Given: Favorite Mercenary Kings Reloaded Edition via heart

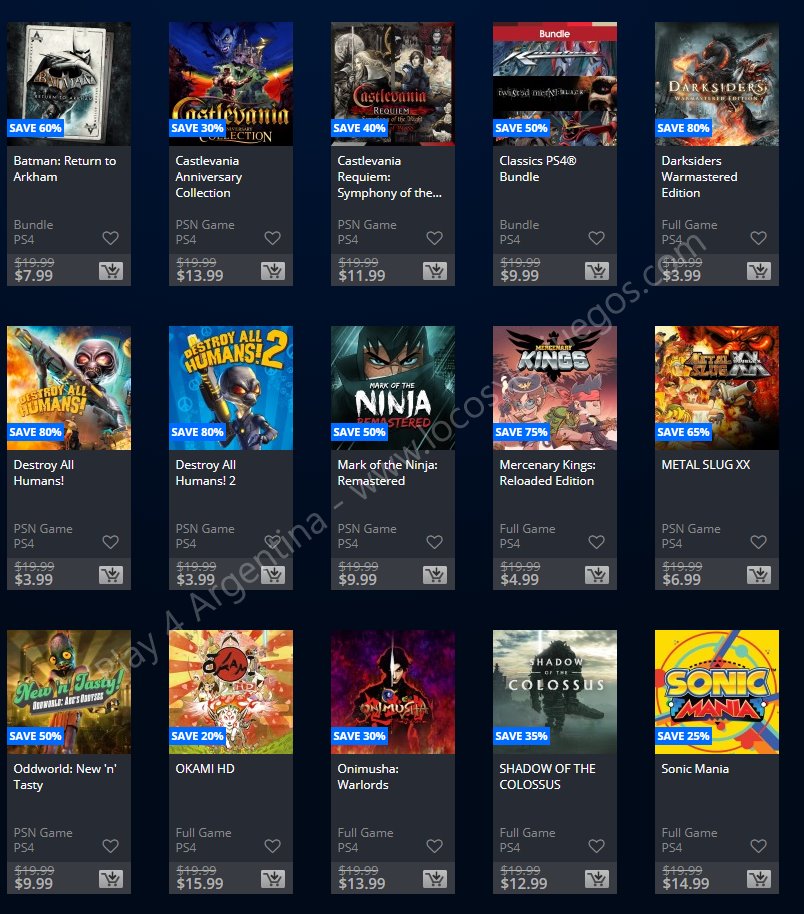Looking at the screenshot, I should [596, 542].
